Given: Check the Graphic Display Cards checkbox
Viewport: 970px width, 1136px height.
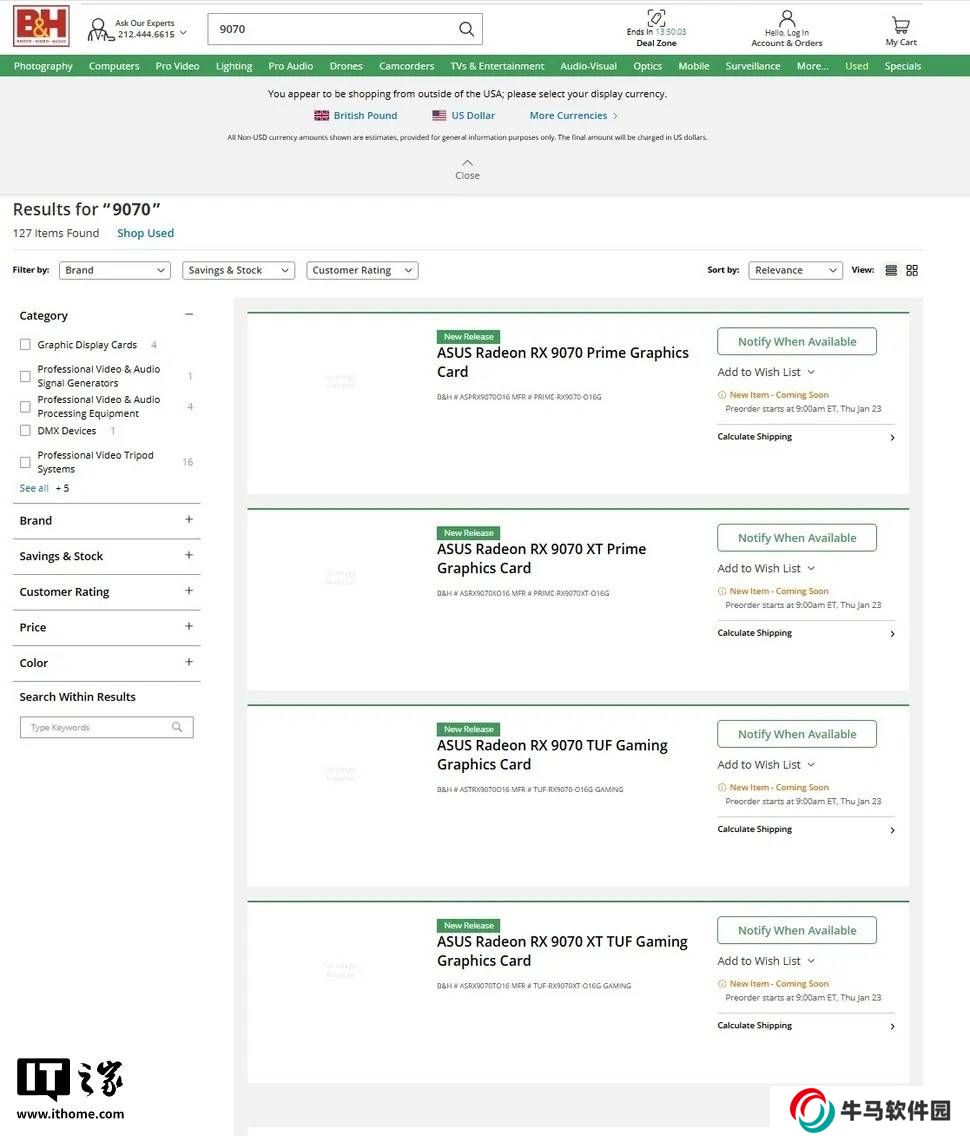Looking at the screenshot, I should tap(26, 345).
